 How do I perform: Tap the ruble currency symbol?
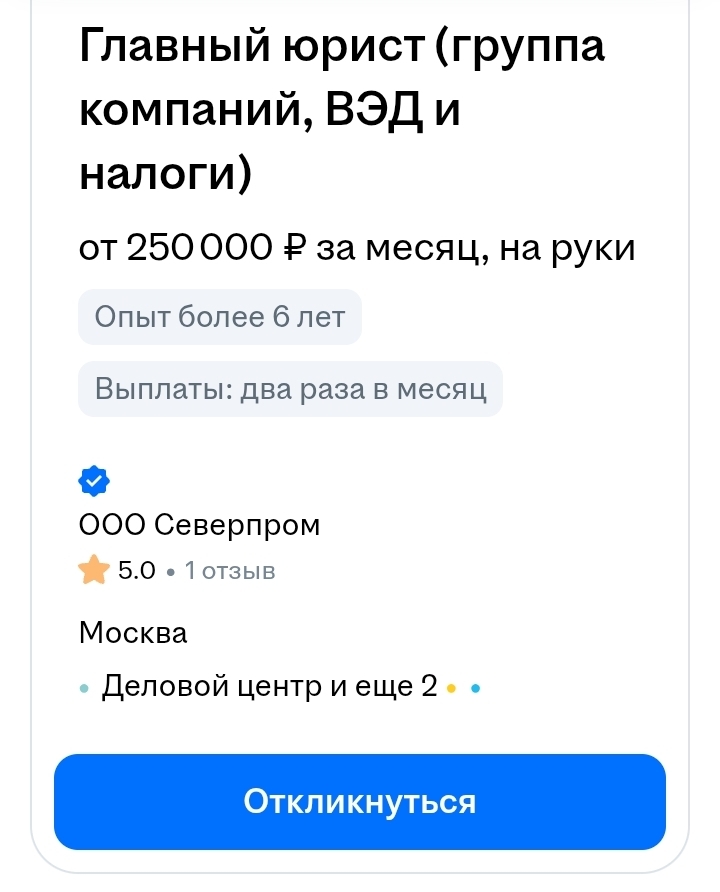click(x=294, y=248)
